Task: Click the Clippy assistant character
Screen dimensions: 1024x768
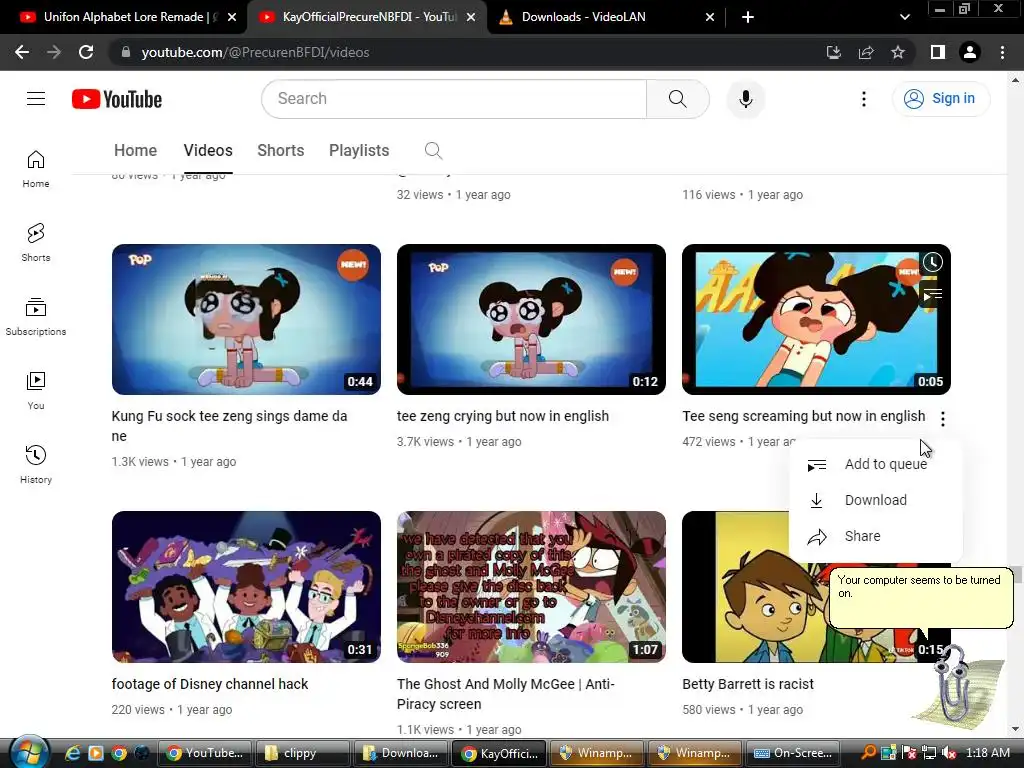Action: coord(955,686)
